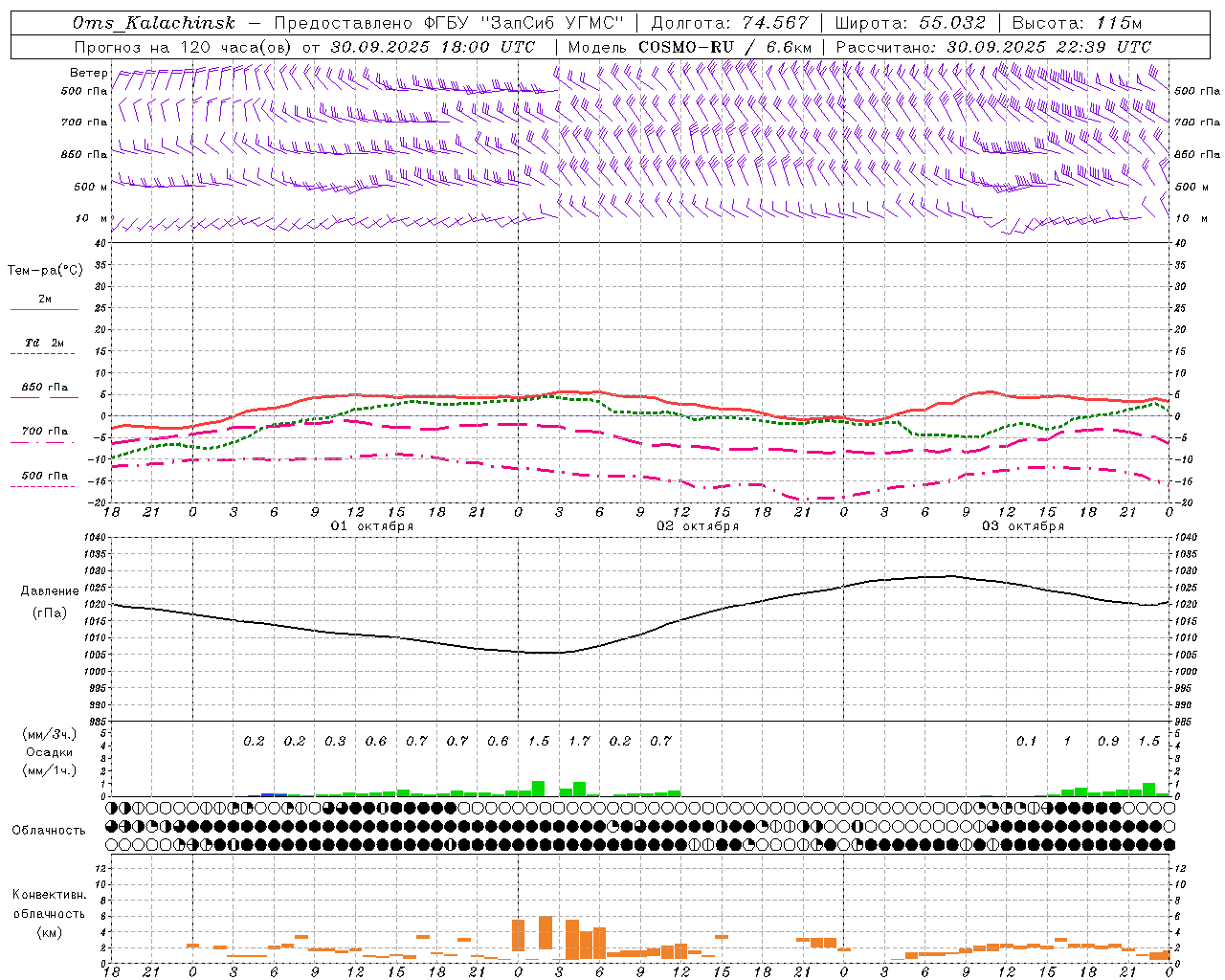Click the 03 октября date label
Image resolution: width=1225 pixels, height=980 pixels.
click(1023, 526)
